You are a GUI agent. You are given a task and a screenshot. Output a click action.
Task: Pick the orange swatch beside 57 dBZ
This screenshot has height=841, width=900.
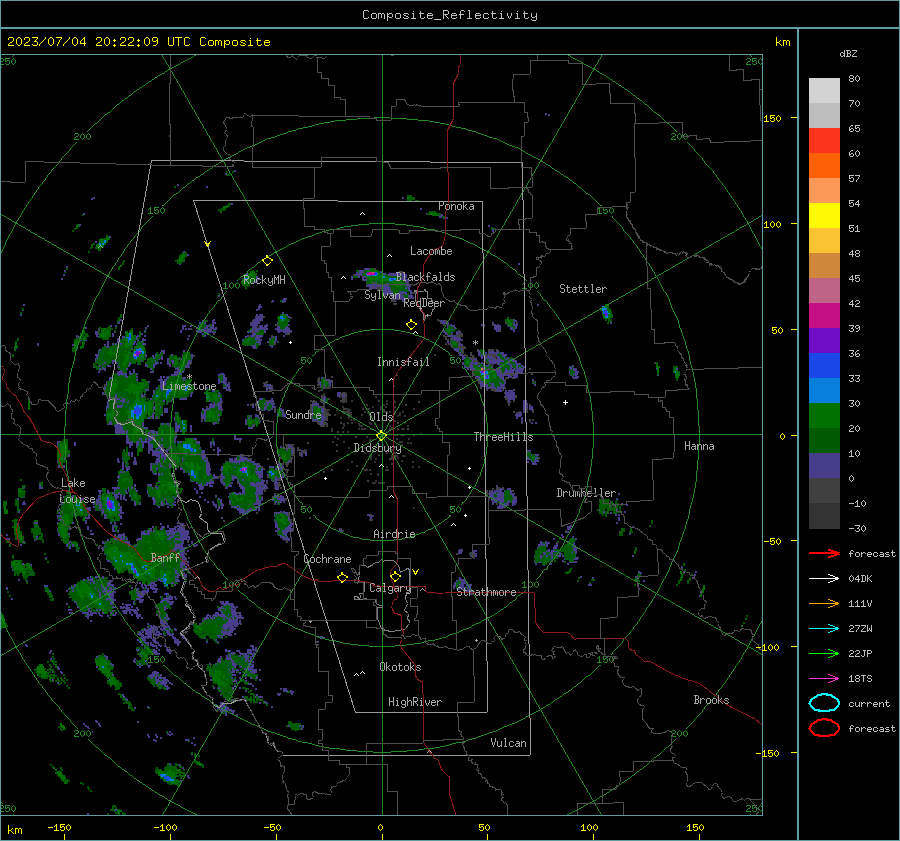coord(824,165)
